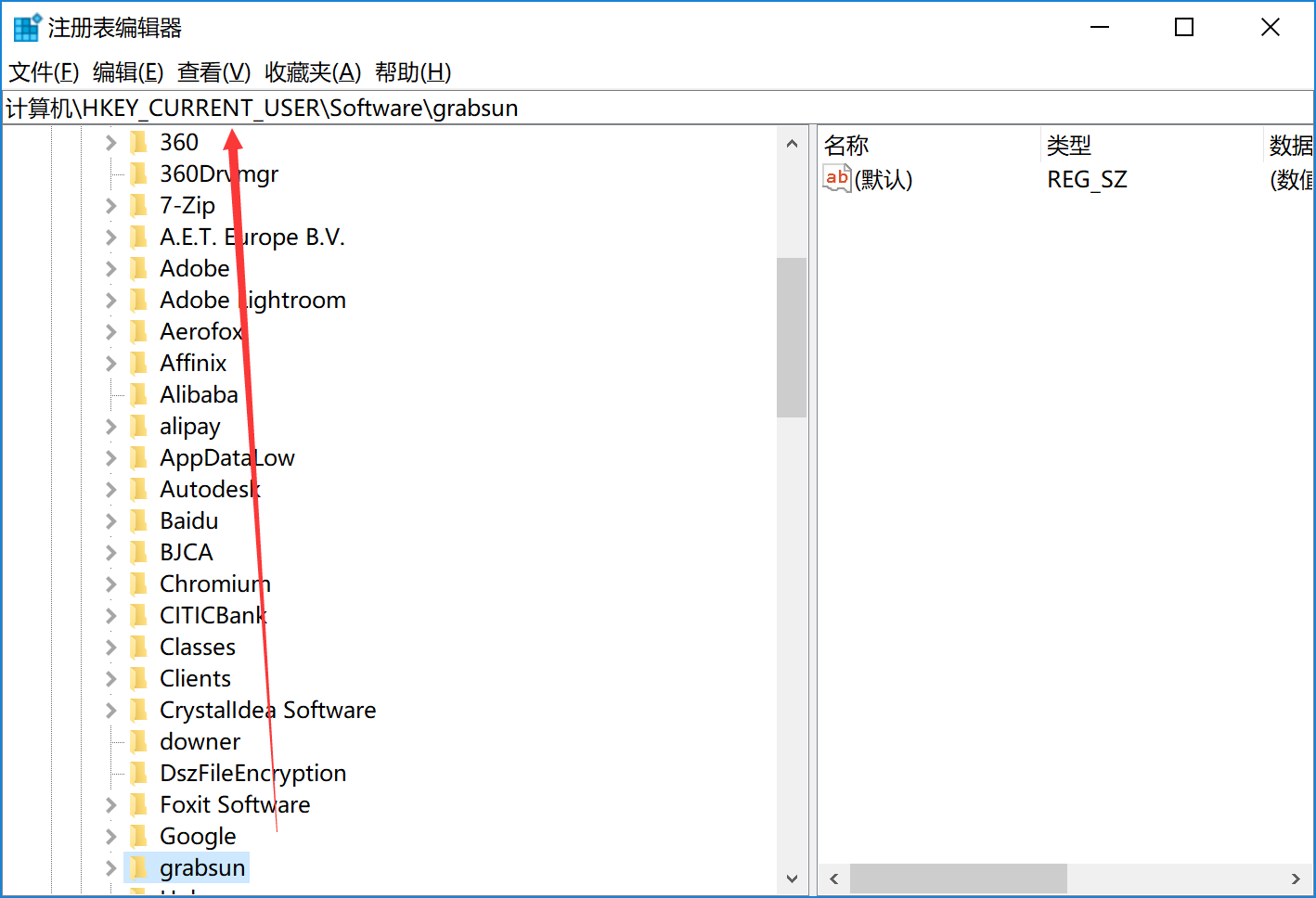This screenshot has width=1316, height=898.
Task: Click the Adobe folder icon
Action: (x=138, y=268)
